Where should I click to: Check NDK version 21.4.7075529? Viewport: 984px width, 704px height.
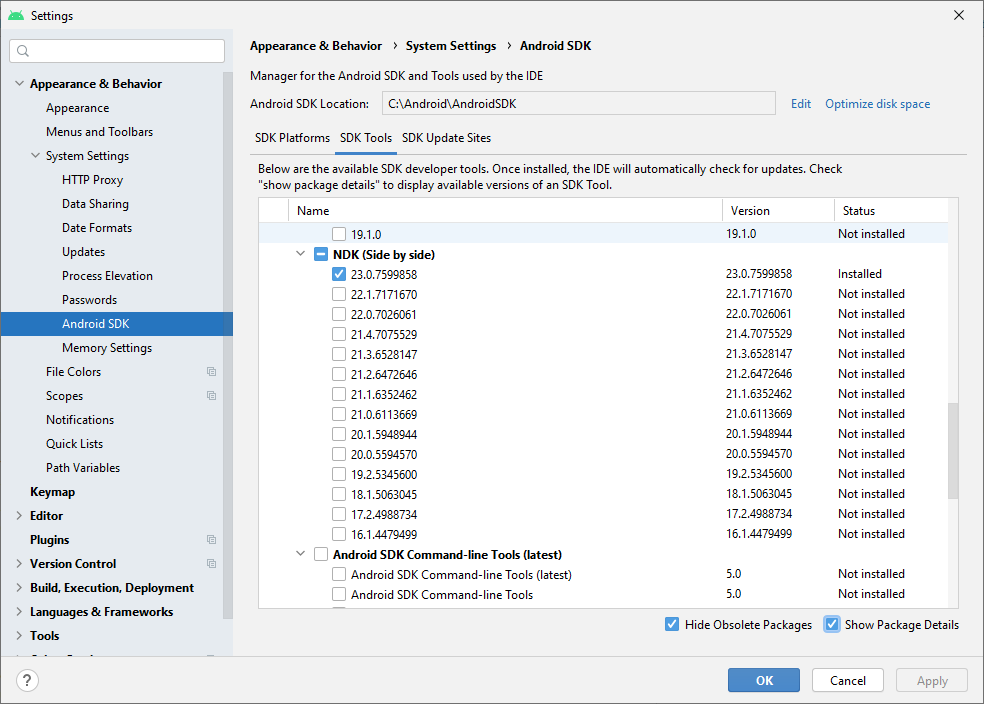pos(339,334)
